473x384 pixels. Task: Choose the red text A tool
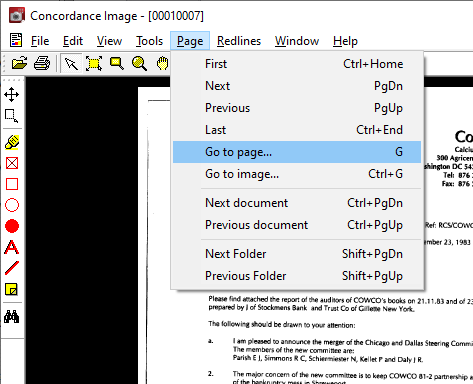[x=12, y=247]
